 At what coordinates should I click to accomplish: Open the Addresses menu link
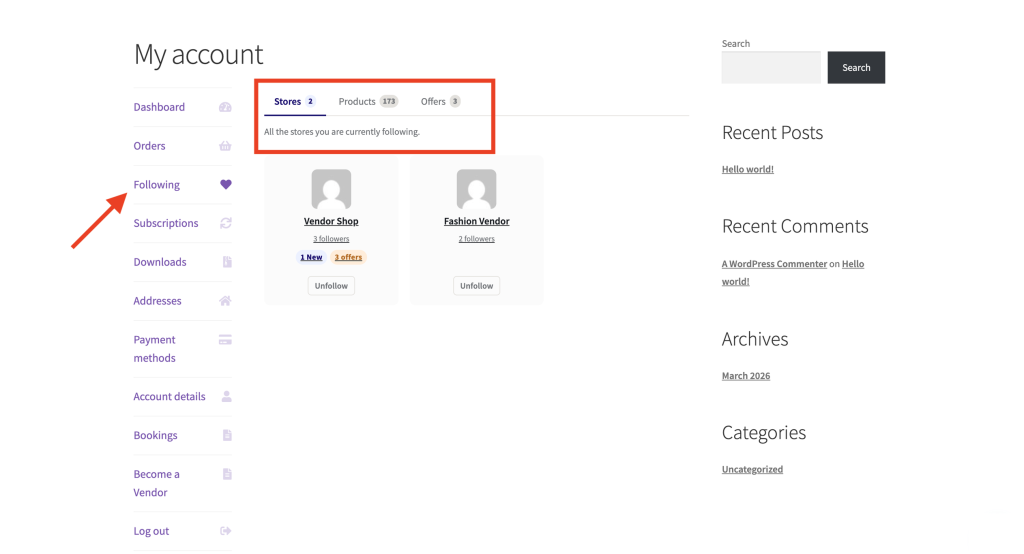[157, 301]
